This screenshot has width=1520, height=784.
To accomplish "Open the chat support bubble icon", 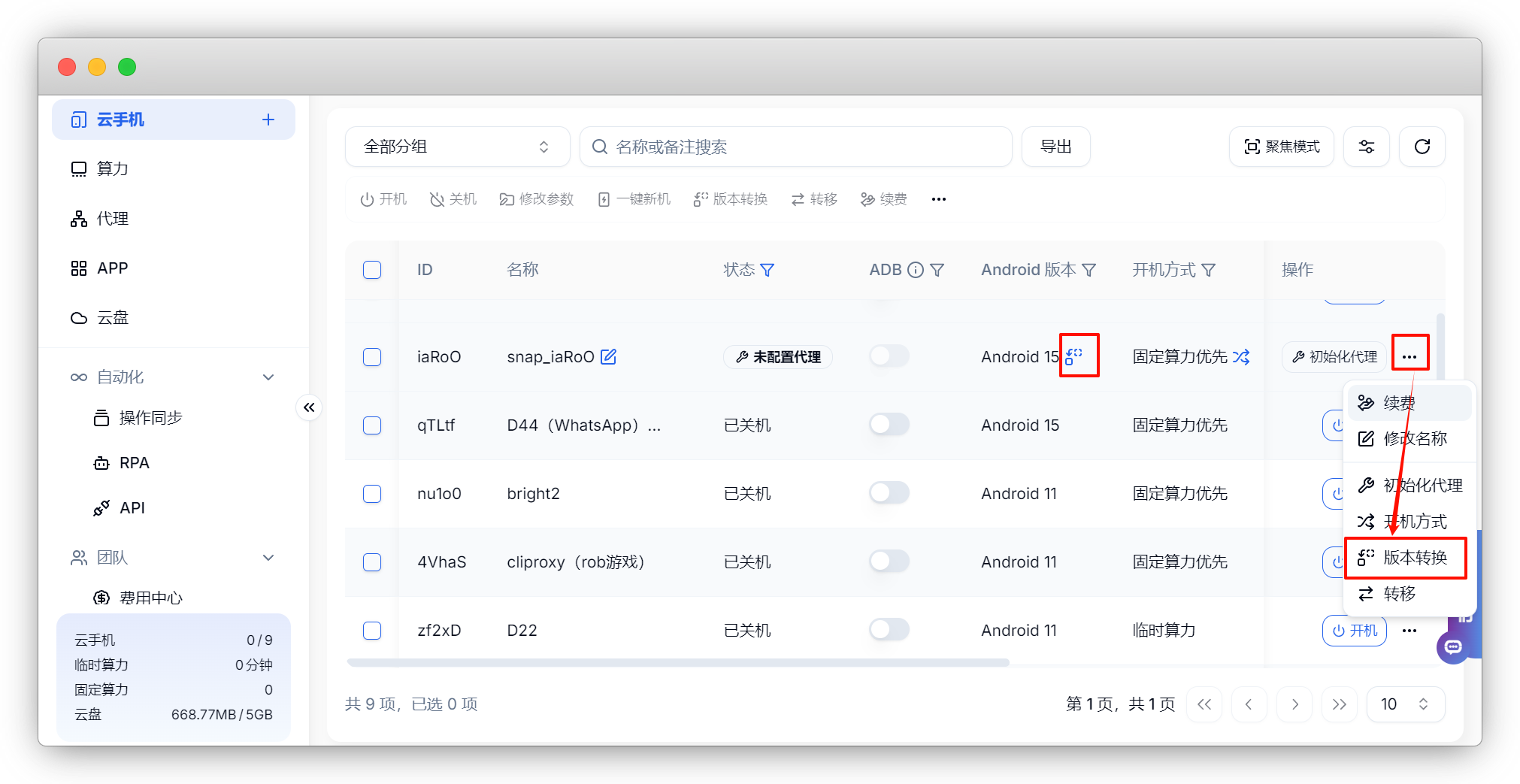I will (x=1453, y=647).
